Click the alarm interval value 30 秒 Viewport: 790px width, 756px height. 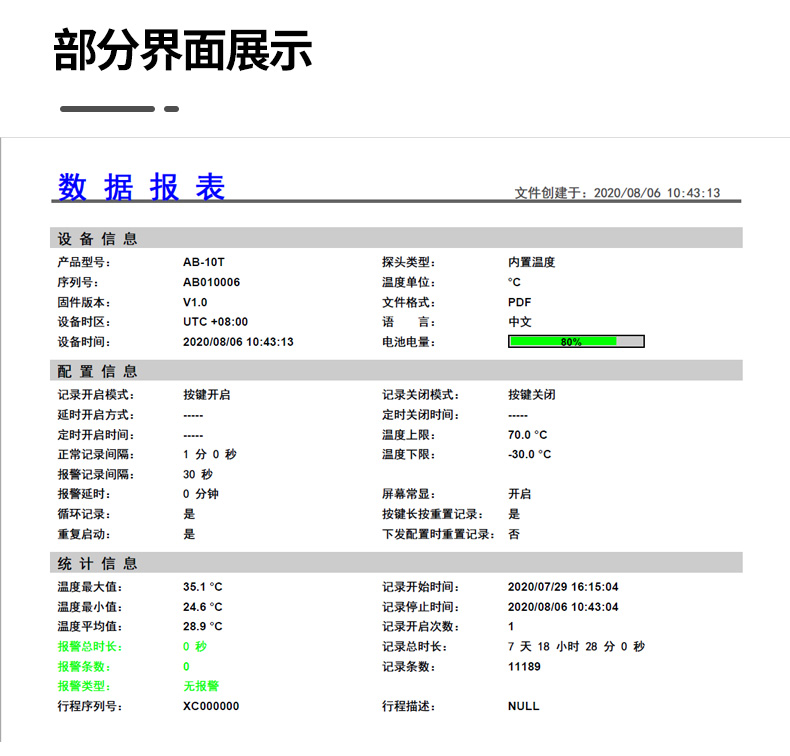198,474
